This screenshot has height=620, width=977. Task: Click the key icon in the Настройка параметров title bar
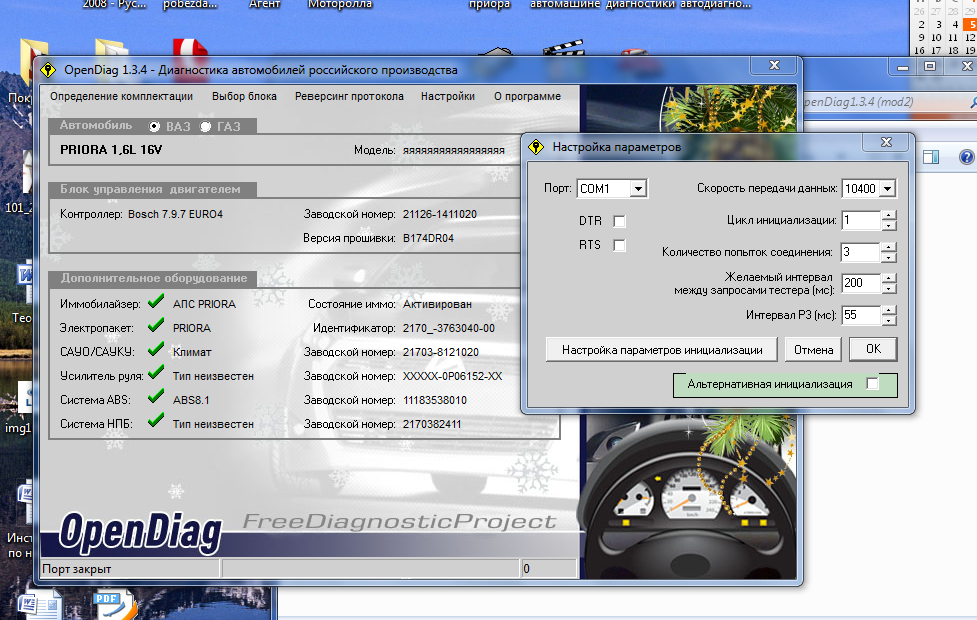[x=536, y=147]
